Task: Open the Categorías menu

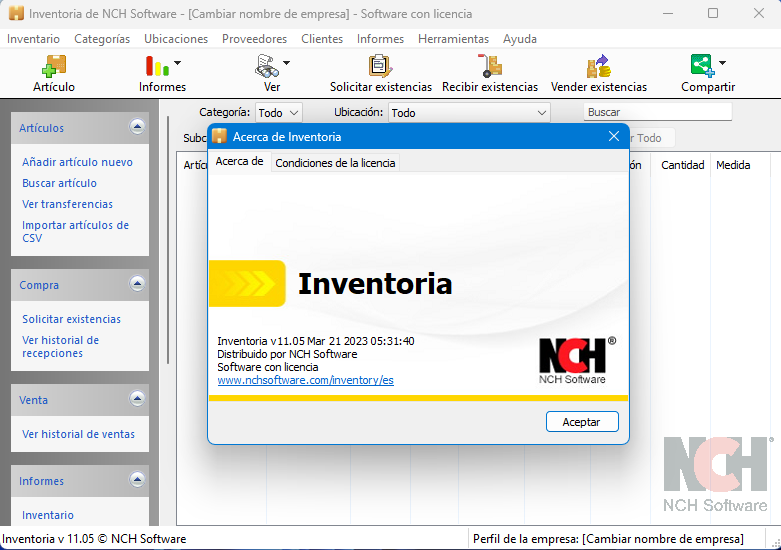Action: (102, 39)
